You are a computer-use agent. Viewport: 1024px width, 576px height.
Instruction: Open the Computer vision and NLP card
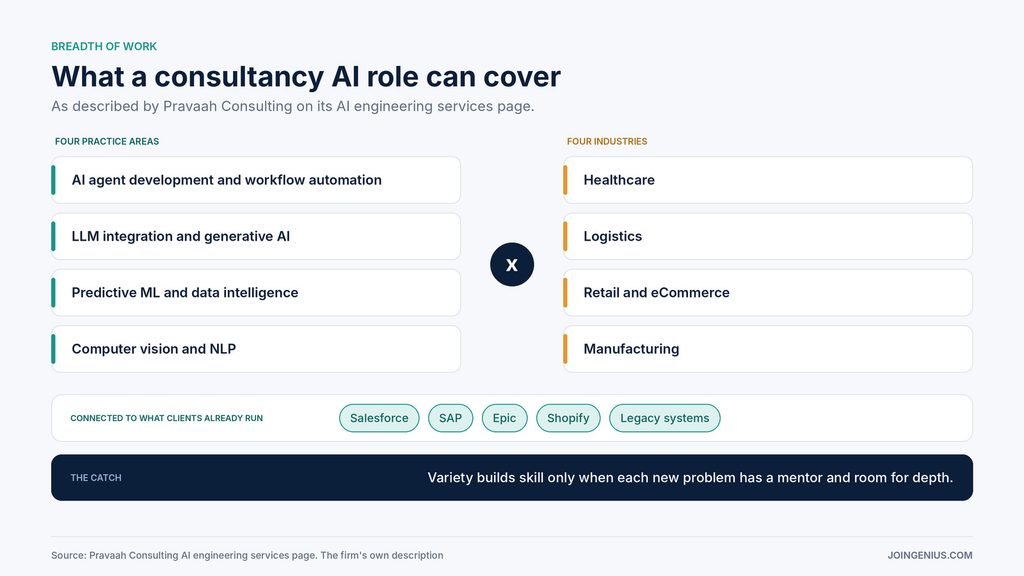(x=256, y=349)
